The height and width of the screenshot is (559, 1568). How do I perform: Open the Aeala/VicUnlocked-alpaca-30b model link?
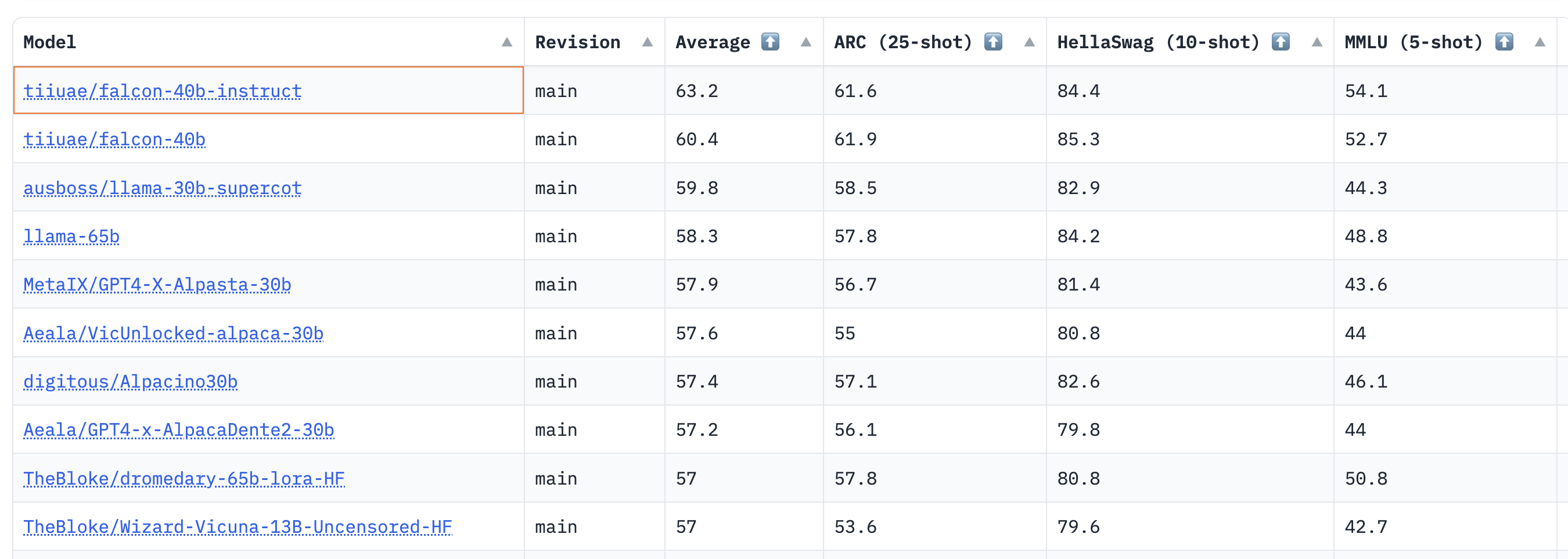click(x=174, y=333)
